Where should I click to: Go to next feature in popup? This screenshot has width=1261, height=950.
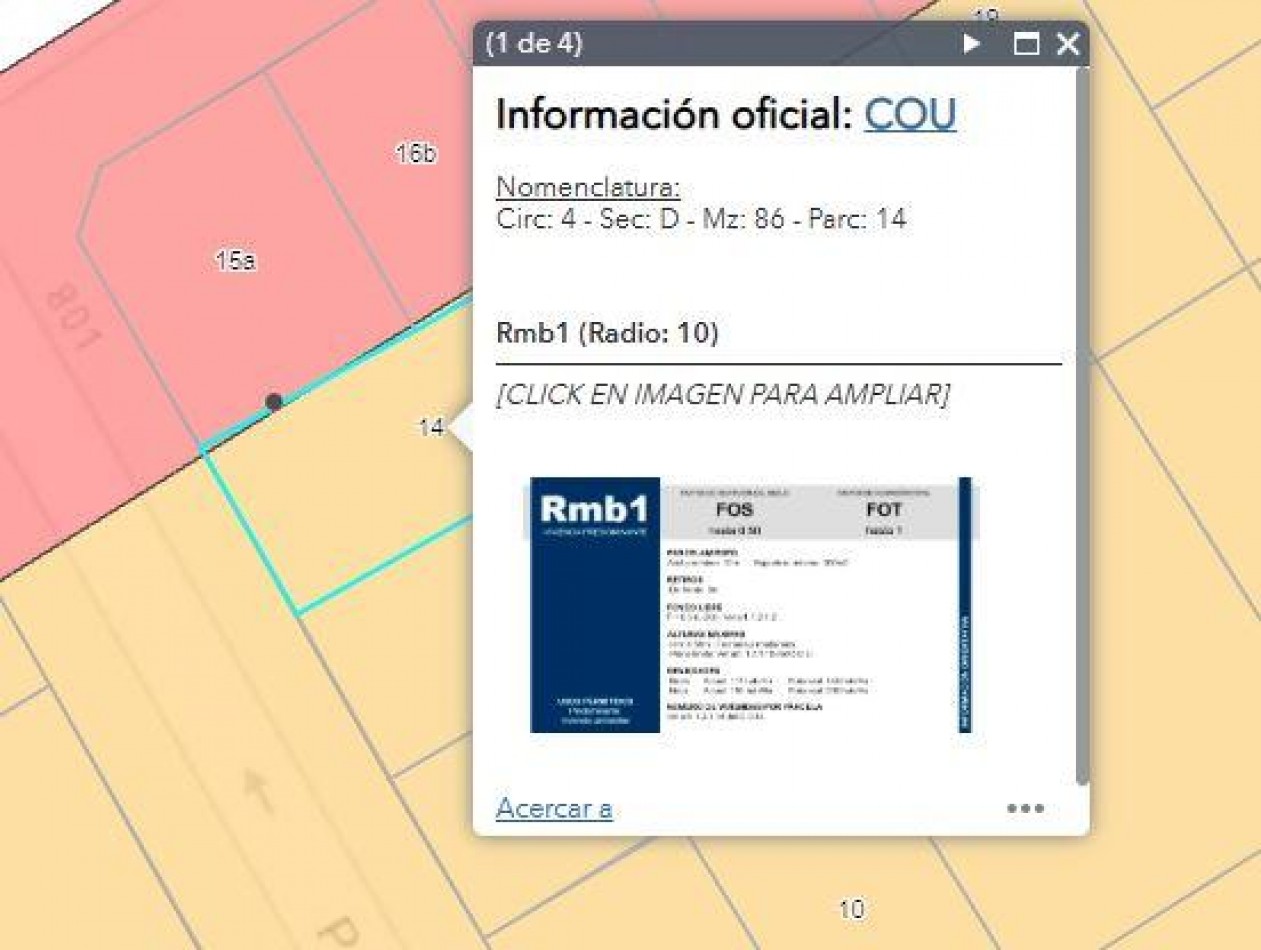point(971,44)
